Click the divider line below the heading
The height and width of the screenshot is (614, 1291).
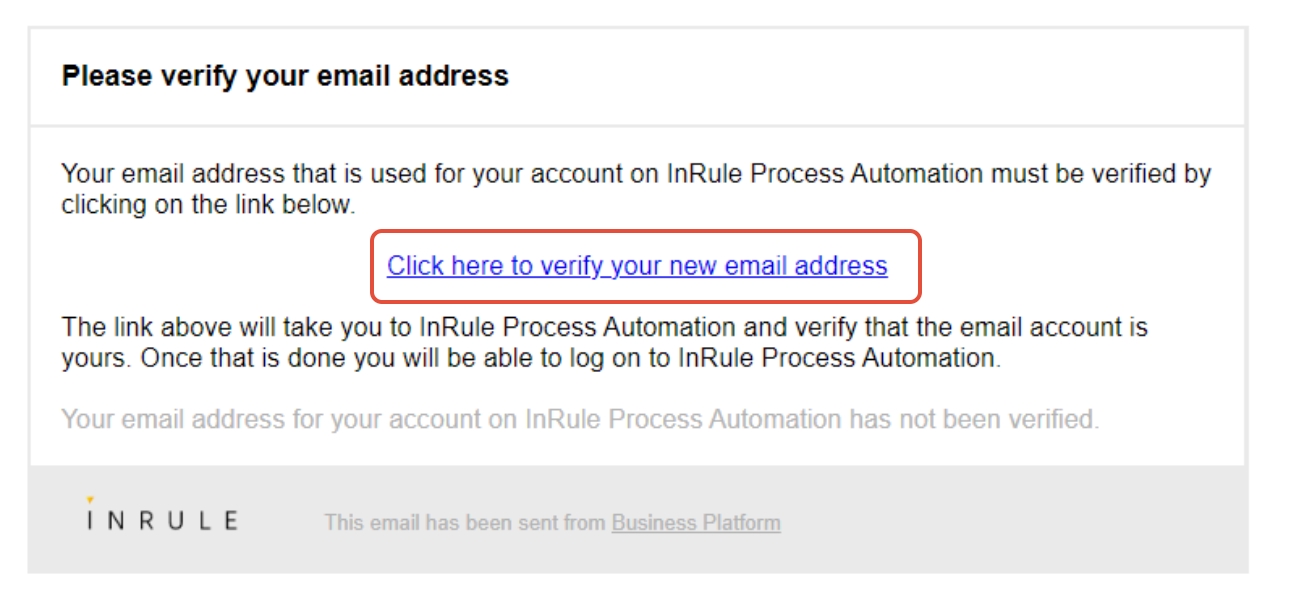(x=637, y=127)
